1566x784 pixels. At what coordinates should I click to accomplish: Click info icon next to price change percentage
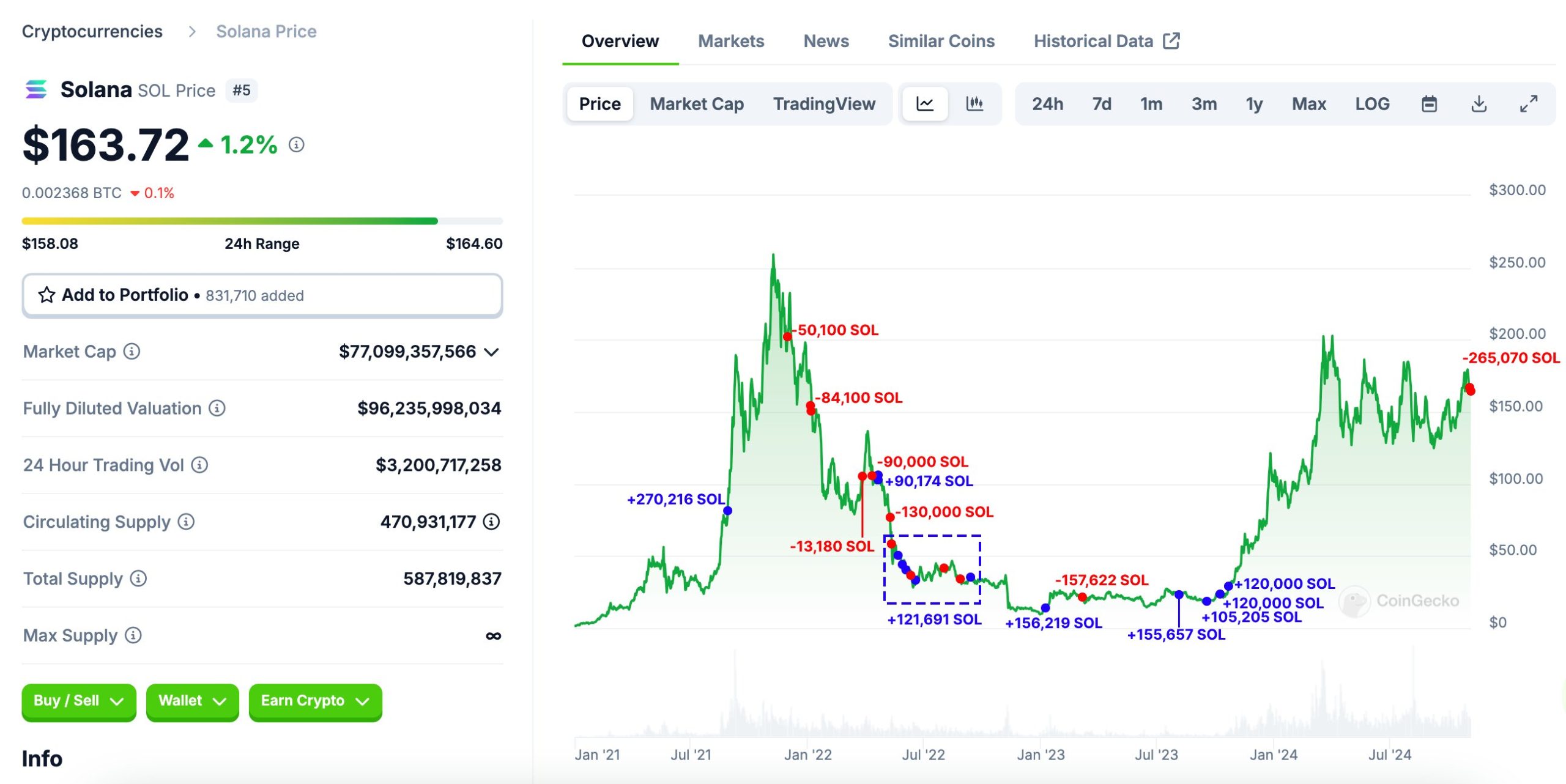[297, 145]
